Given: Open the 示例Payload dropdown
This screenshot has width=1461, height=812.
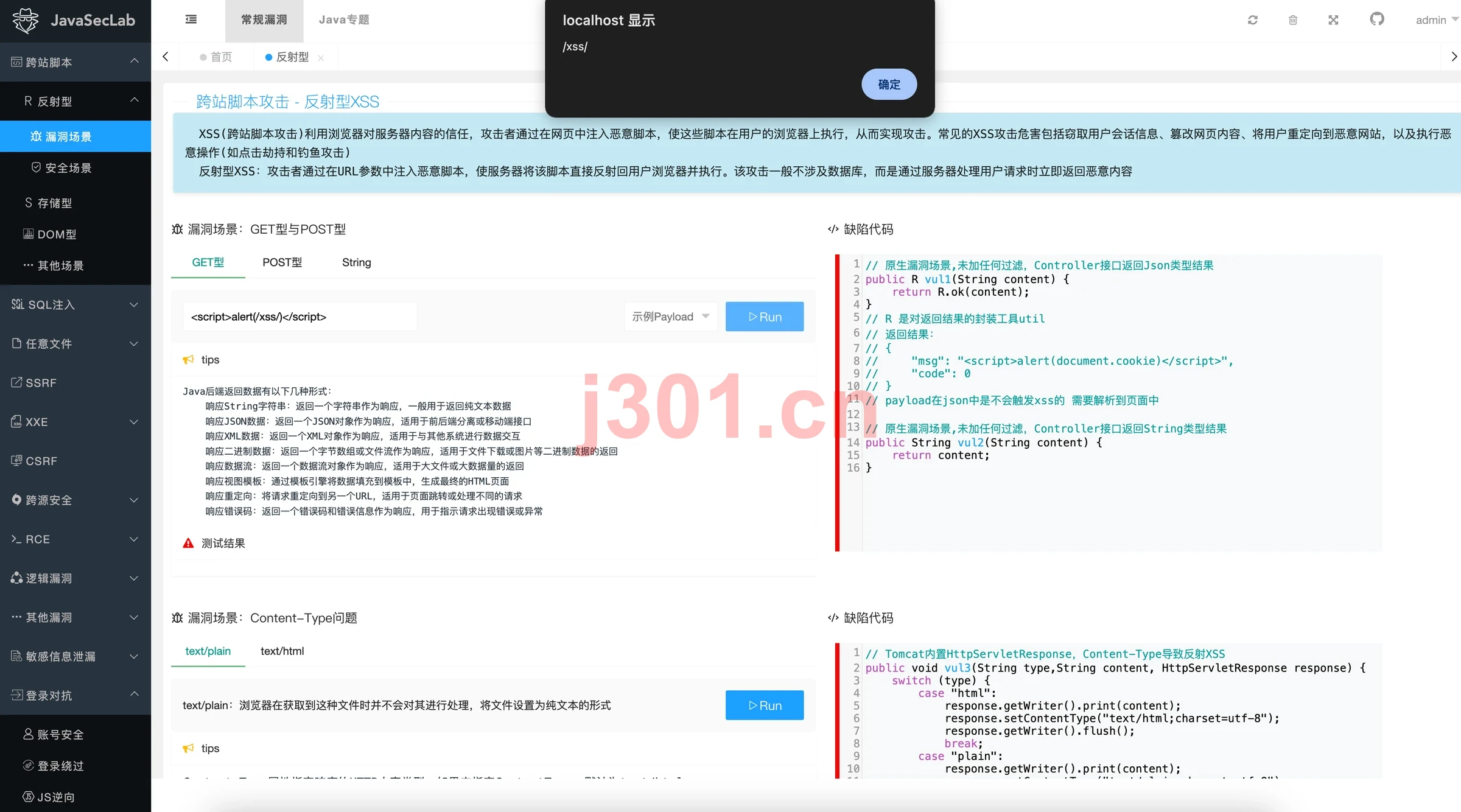Looking at the screenshot, I should point(670,317).
